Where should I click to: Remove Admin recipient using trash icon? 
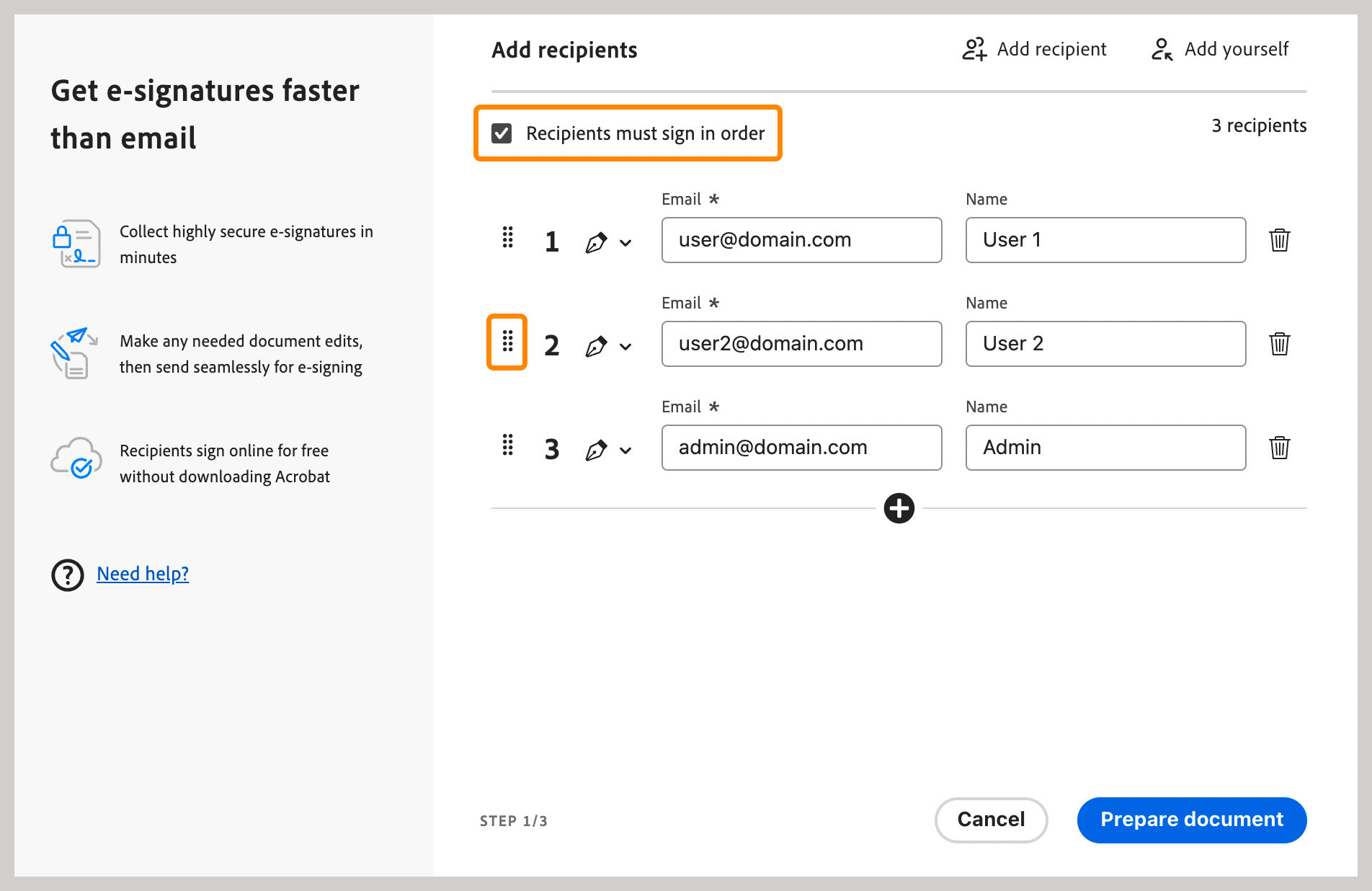pyautogui.click(x=1279, y=448)
